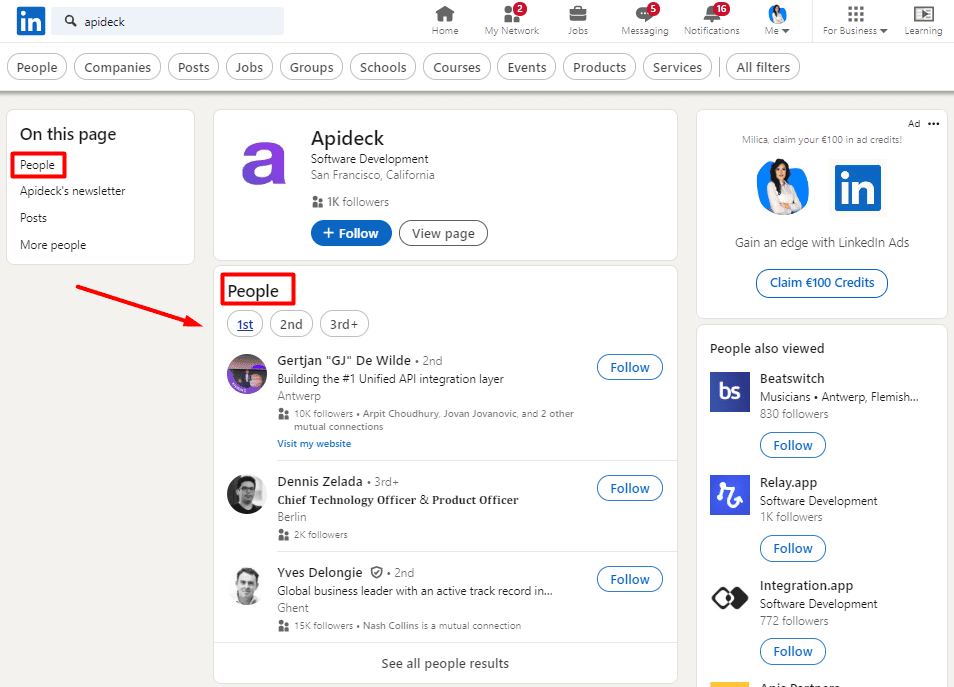Open Notifications bell icon

click(x=711, y=13)
